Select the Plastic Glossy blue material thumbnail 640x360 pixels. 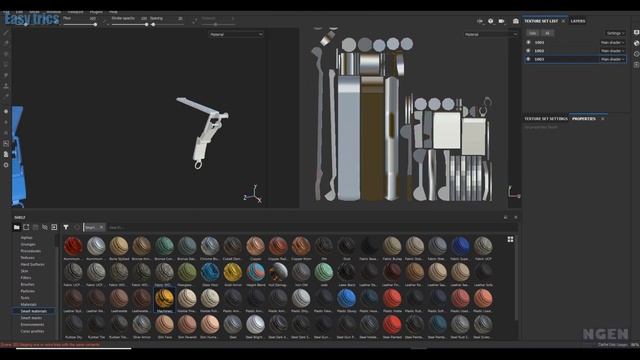point(347,301)
